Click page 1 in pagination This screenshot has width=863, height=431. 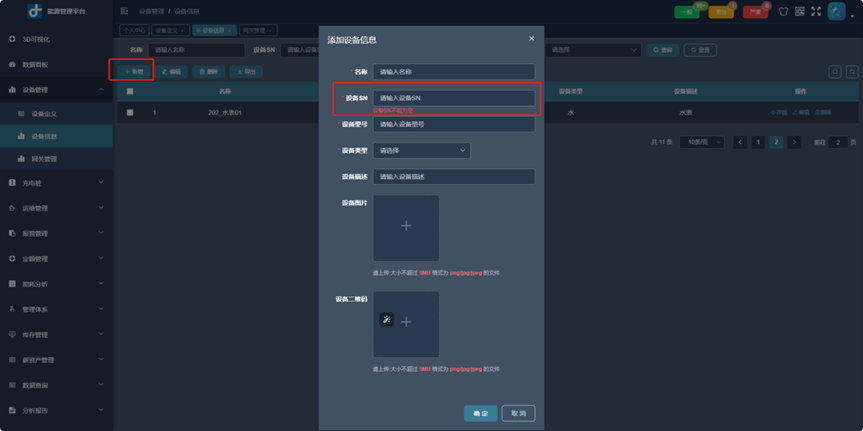coord(758,142)
